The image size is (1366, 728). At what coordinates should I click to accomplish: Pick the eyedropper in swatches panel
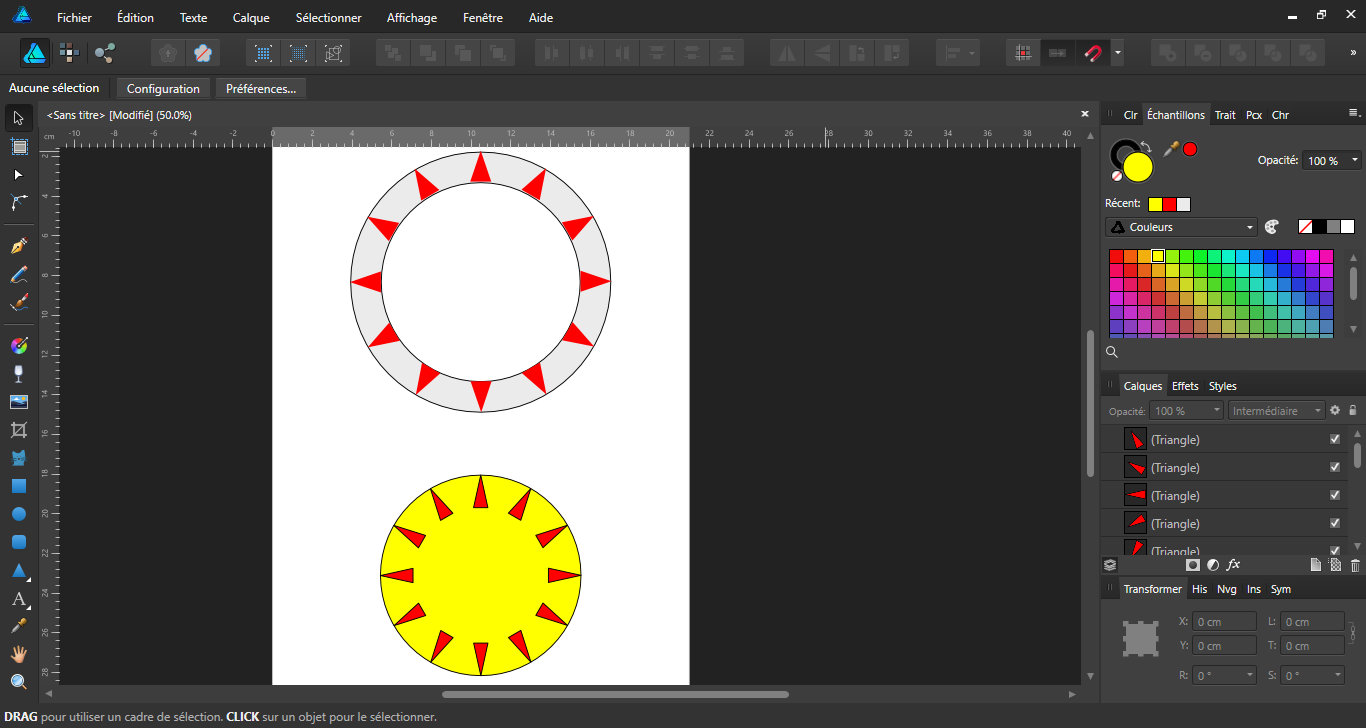click(1171, 148)
